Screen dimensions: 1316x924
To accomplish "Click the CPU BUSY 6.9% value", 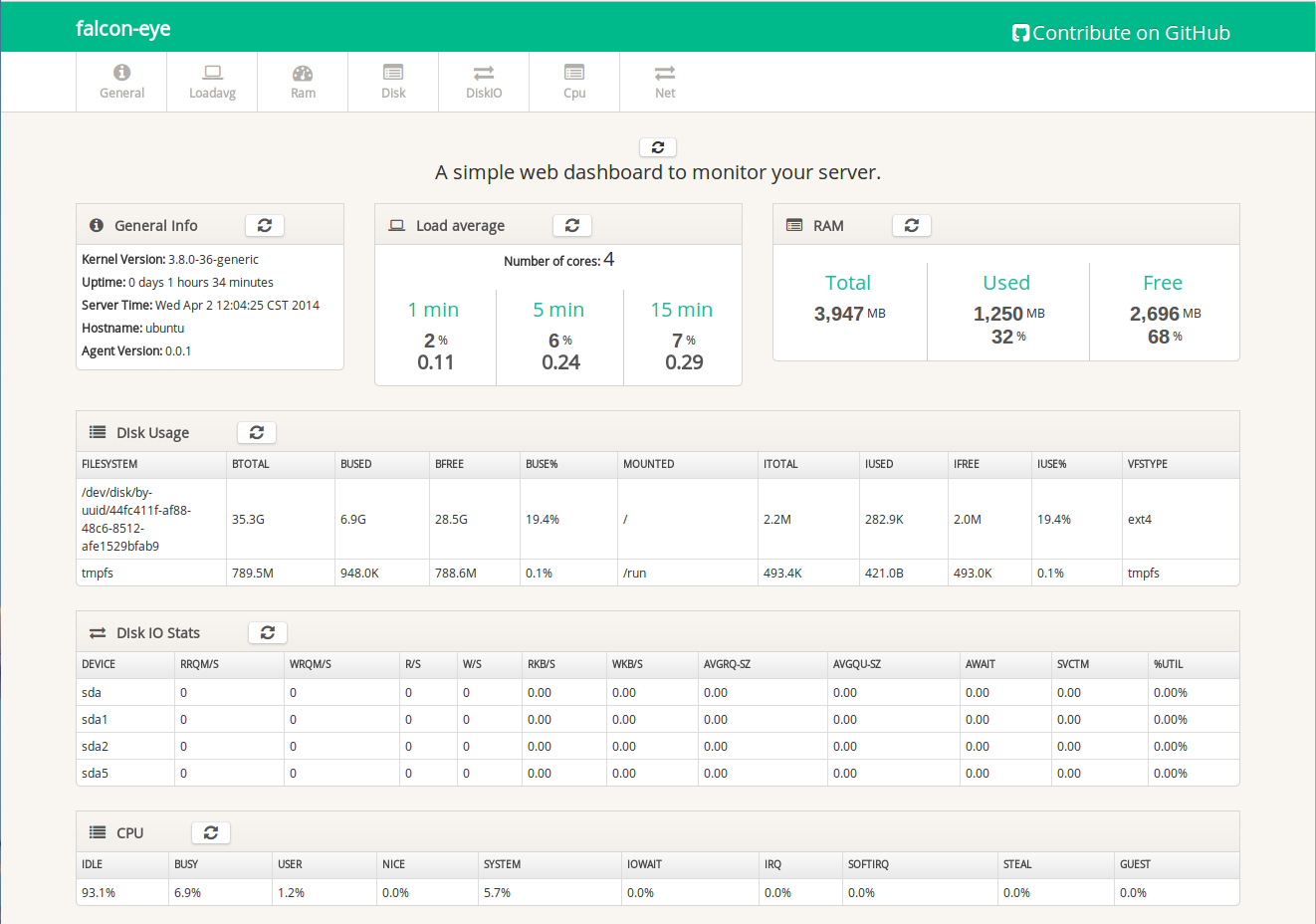I will pyautogui.click(x=187, y=893).
